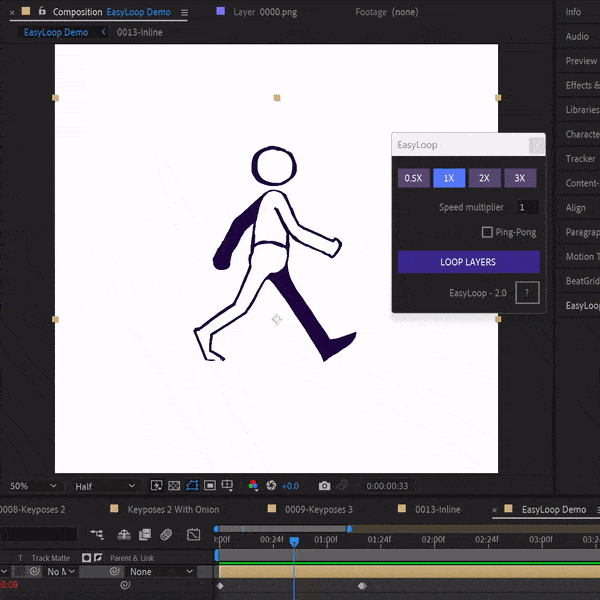Viewport: 600px width, 600px height.
Task: Switch to the Layer 0000.png tab
Action: tap(265, 12)
